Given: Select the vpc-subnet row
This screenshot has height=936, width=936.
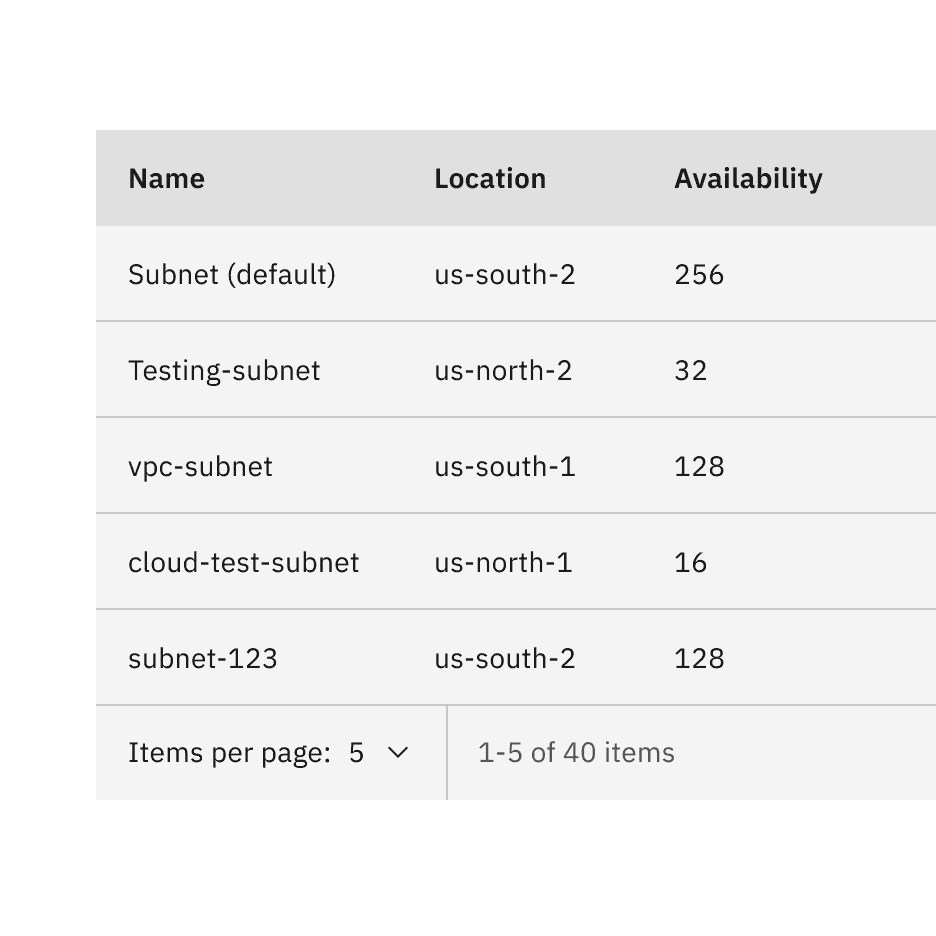Looking at the screenshot, I should [515, 466].
